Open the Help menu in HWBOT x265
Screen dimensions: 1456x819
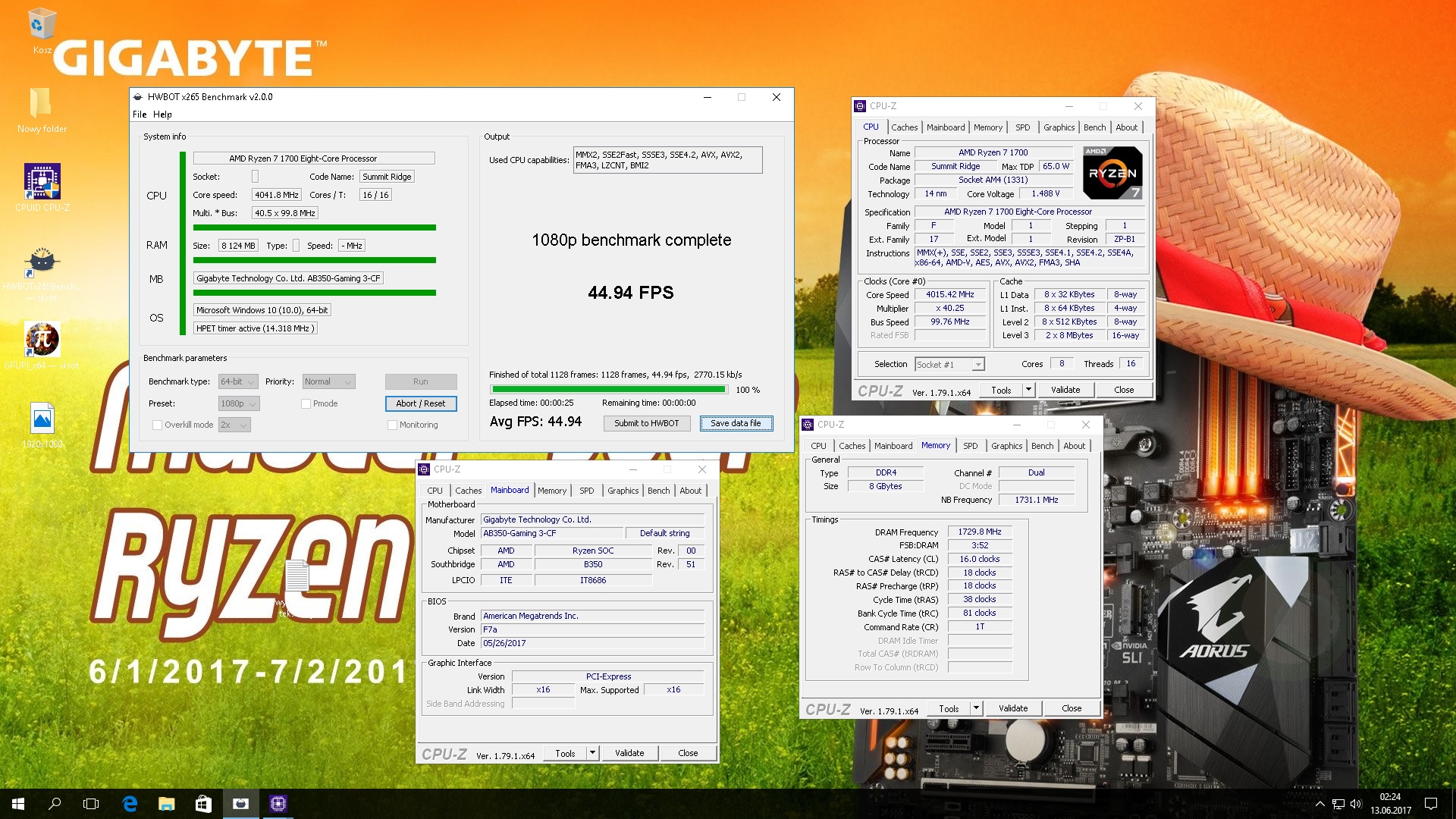[x=162, y=115]
